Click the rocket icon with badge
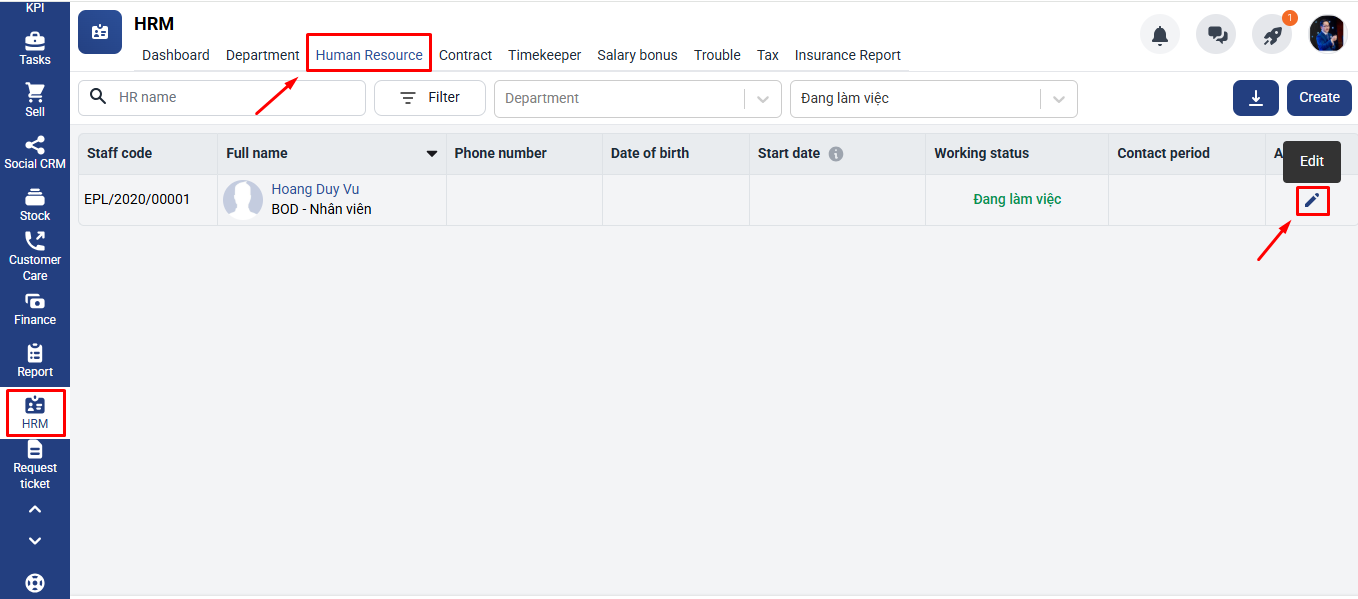 coord(1272,35)
